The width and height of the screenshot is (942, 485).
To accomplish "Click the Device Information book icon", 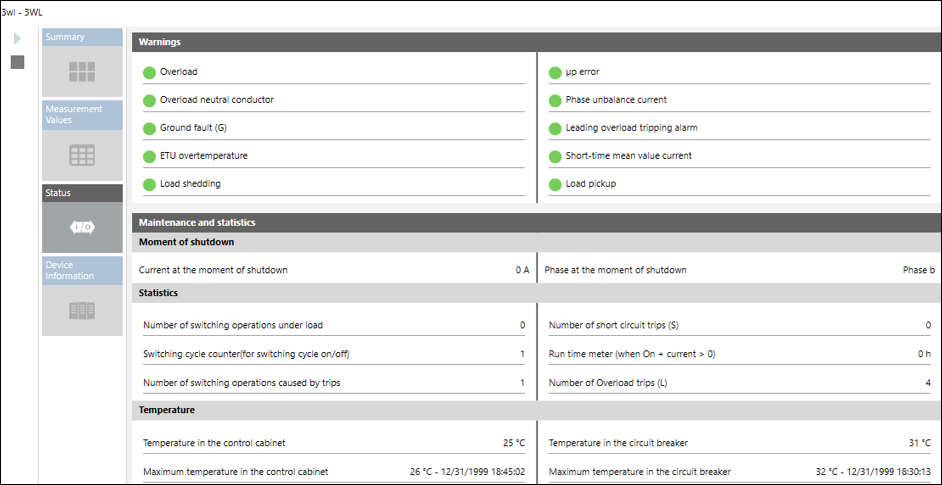I will coord(82,310).
